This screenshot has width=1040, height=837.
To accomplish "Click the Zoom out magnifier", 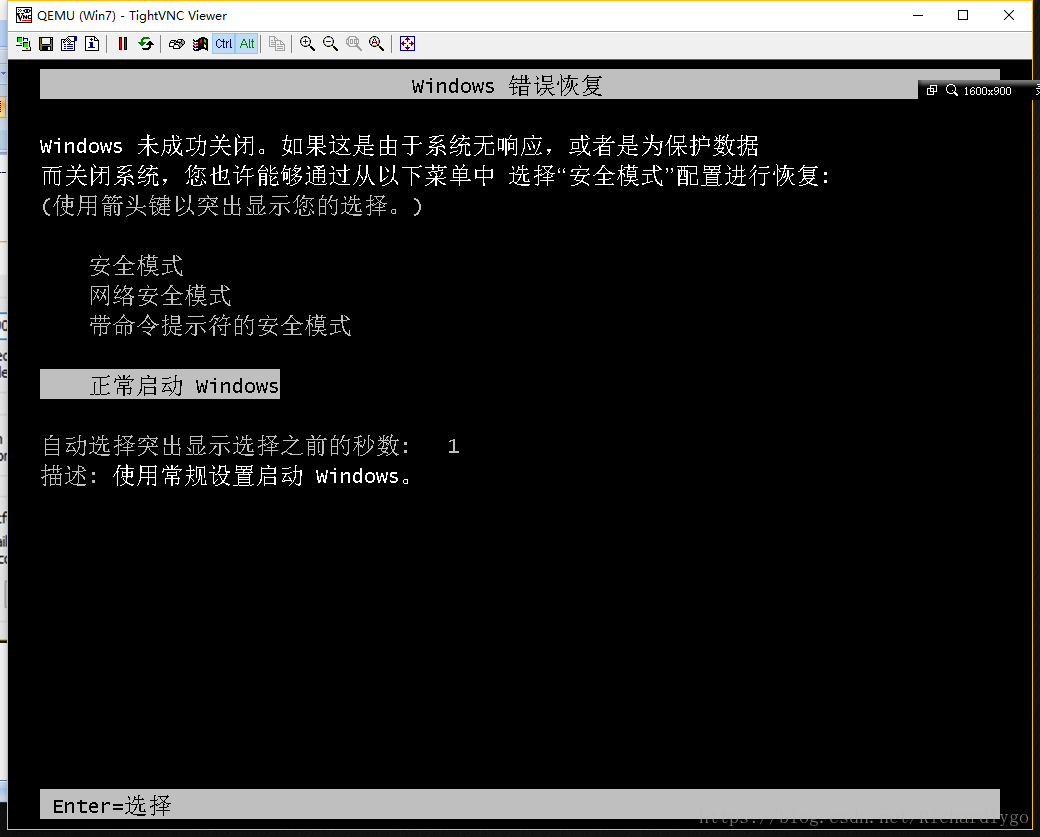I will point(330,44).
